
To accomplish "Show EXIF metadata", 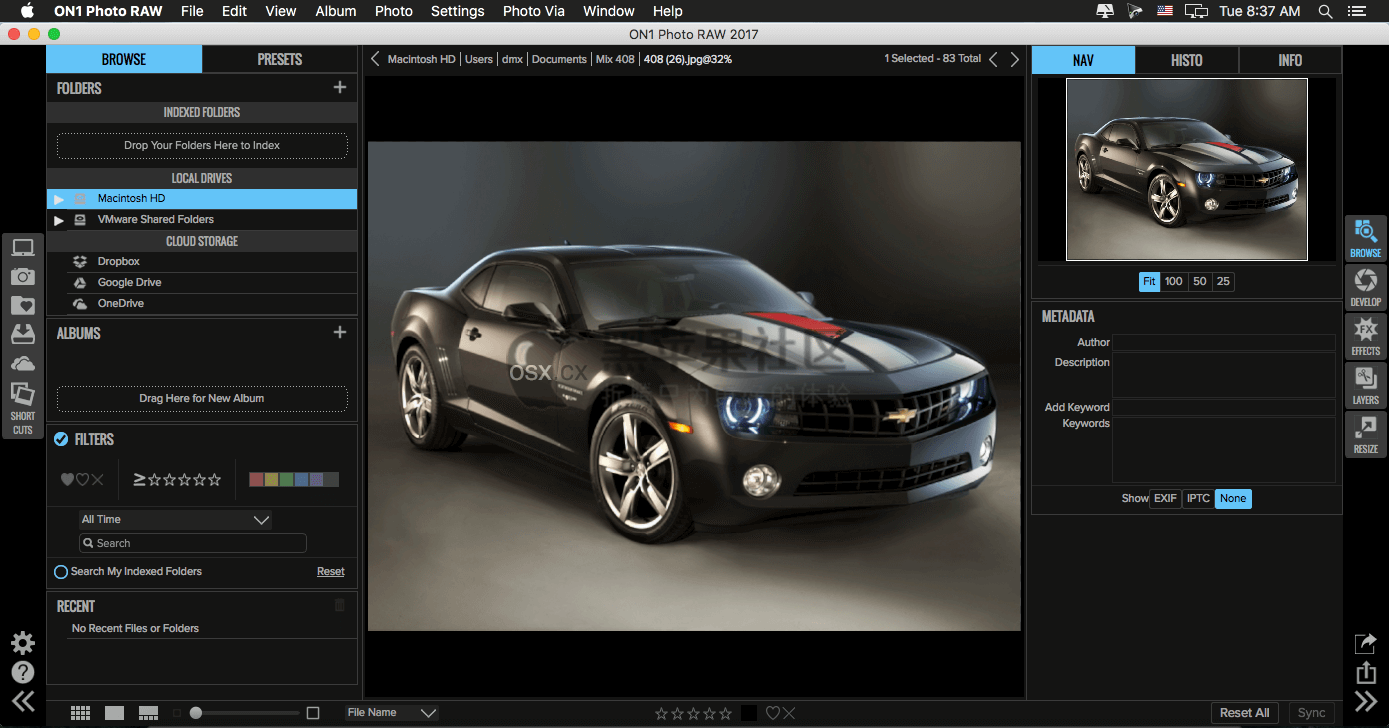I will point(1165,498).
